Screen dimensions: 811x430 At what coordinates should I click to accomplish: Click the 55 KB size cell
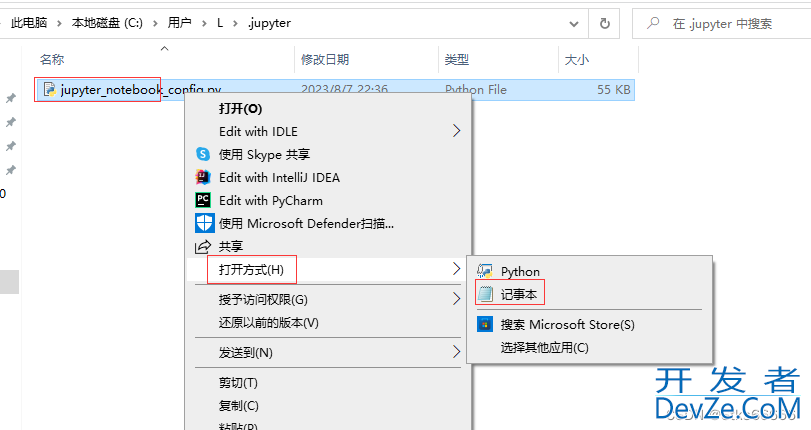click(x=614, y=90)
